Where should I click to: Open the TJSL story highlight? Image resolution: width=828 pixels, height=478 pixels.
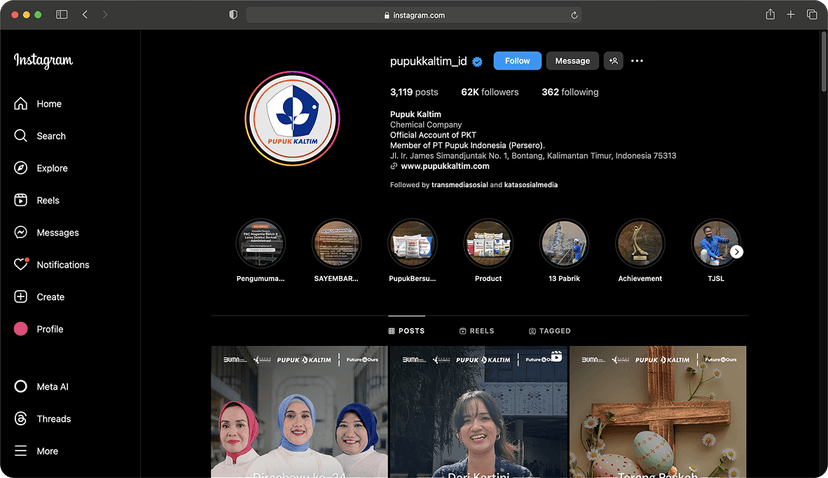coord(716,244)
